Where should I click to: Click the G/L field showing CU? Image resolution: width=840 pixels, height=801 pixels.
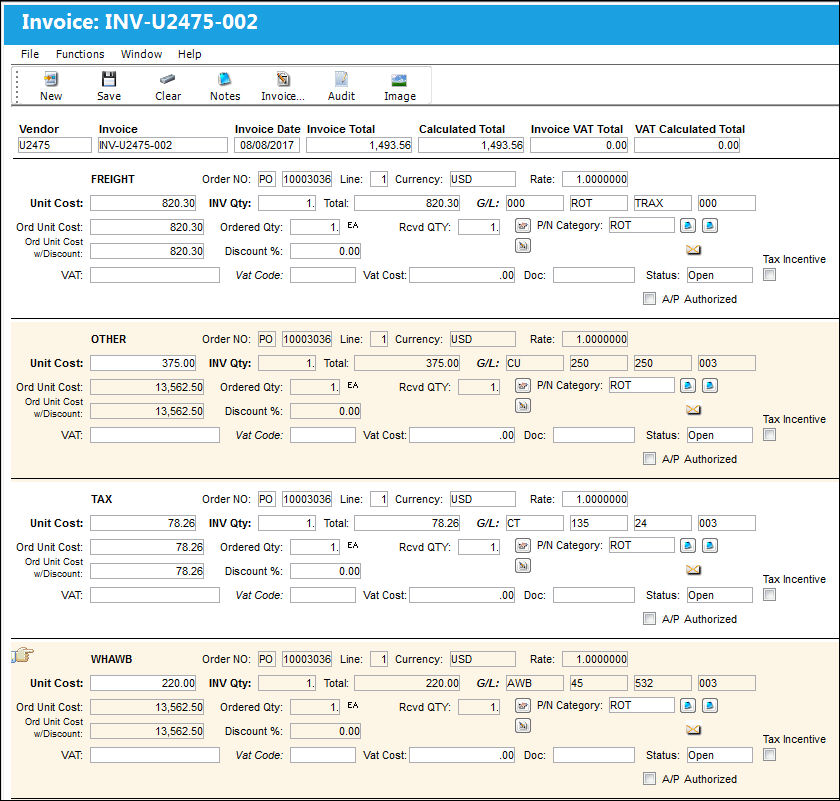tap(535, 363)
